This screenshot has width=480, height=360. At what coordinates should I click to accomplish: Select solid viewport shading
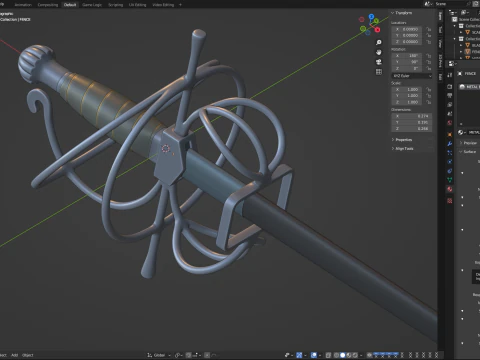coord(343,355)
